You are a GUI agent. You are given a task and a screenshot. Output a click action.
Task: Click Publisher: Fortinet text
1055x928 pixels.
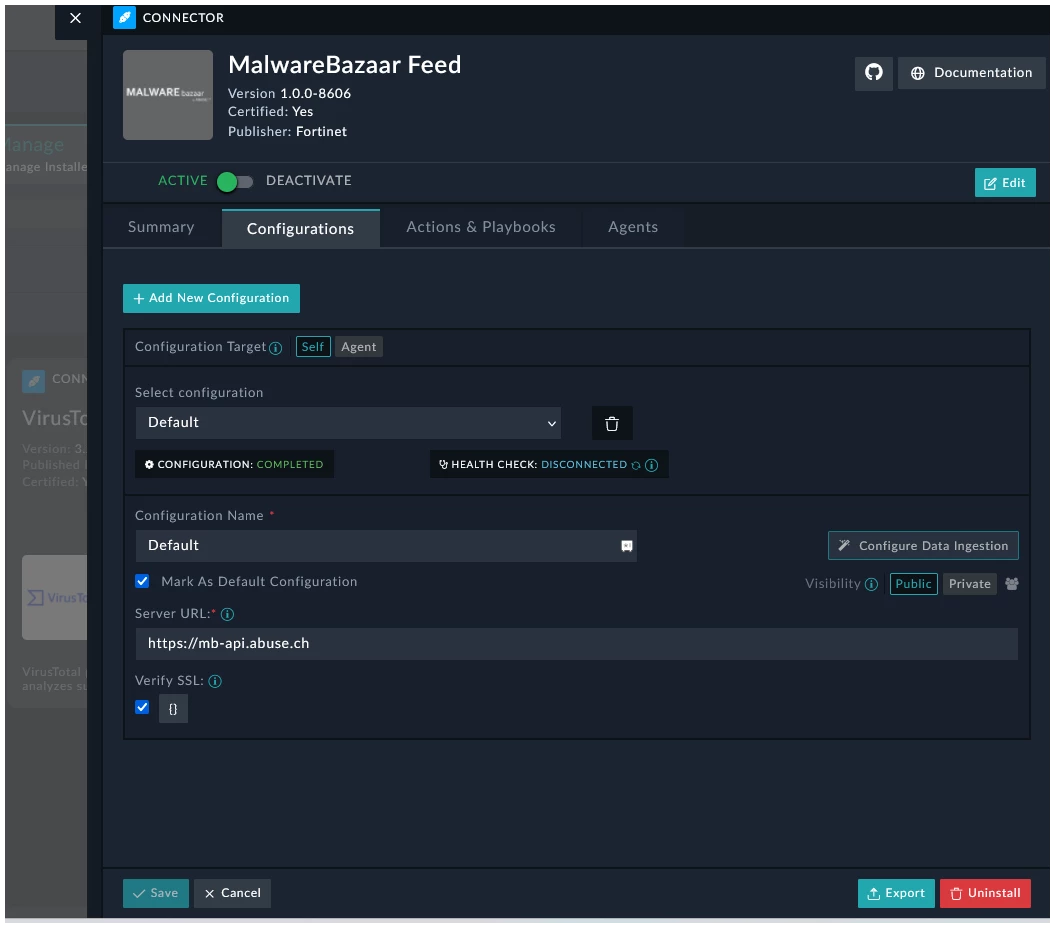coord(287,131)
